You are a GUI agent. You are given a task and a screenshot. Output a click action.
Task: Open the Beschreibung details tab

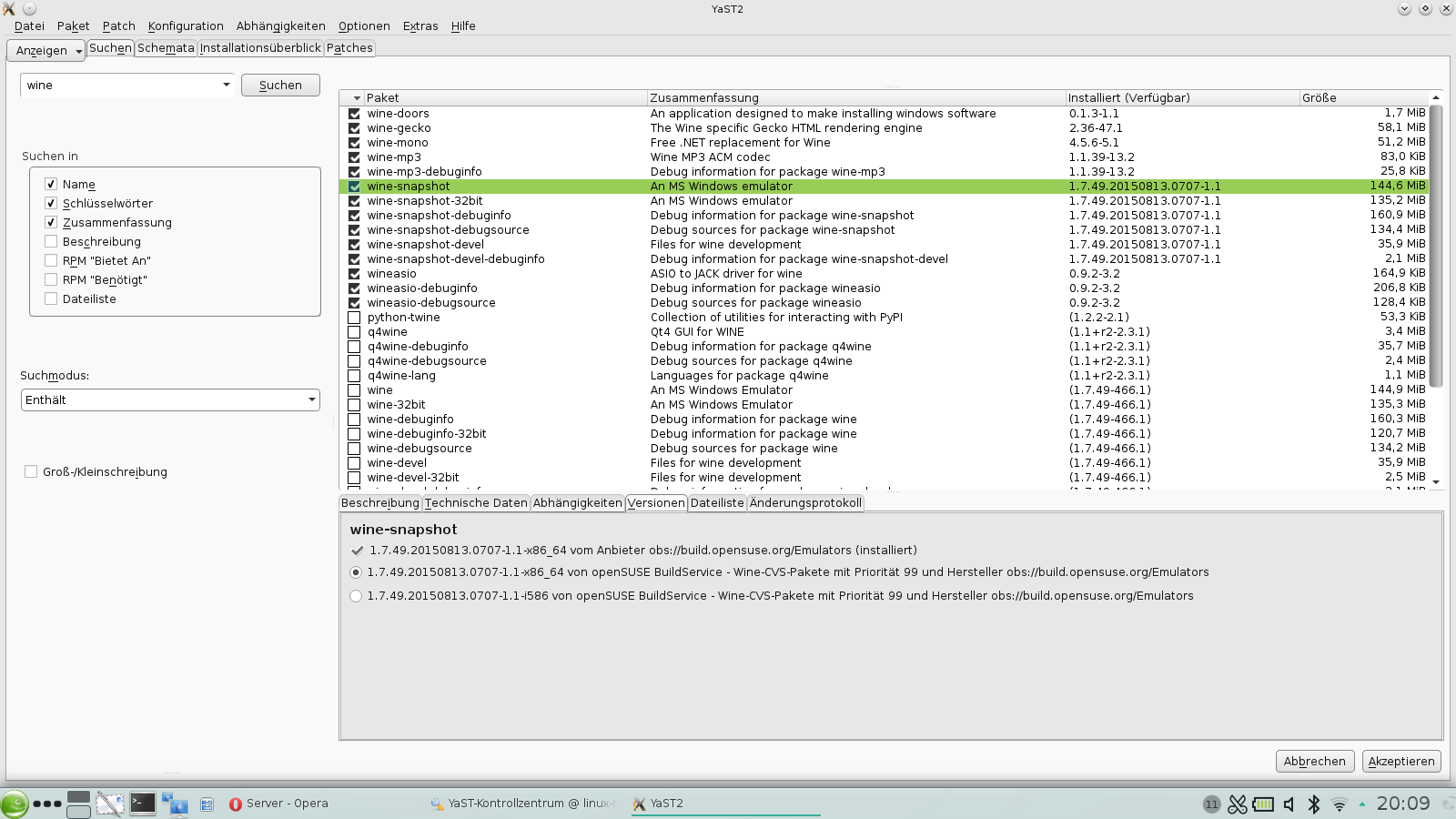point(379,502)
